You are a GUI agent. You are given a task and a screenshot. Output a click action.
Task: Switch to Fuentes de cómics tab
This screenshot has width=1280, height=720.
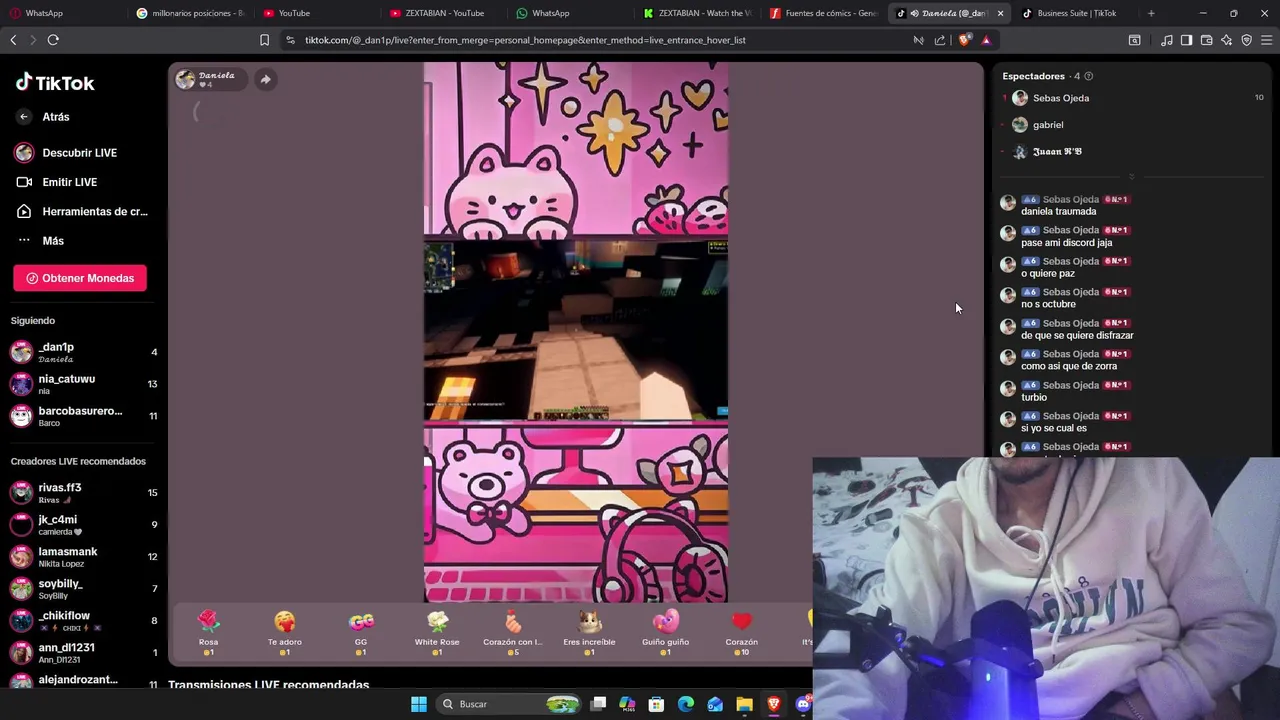coord(825,13)
